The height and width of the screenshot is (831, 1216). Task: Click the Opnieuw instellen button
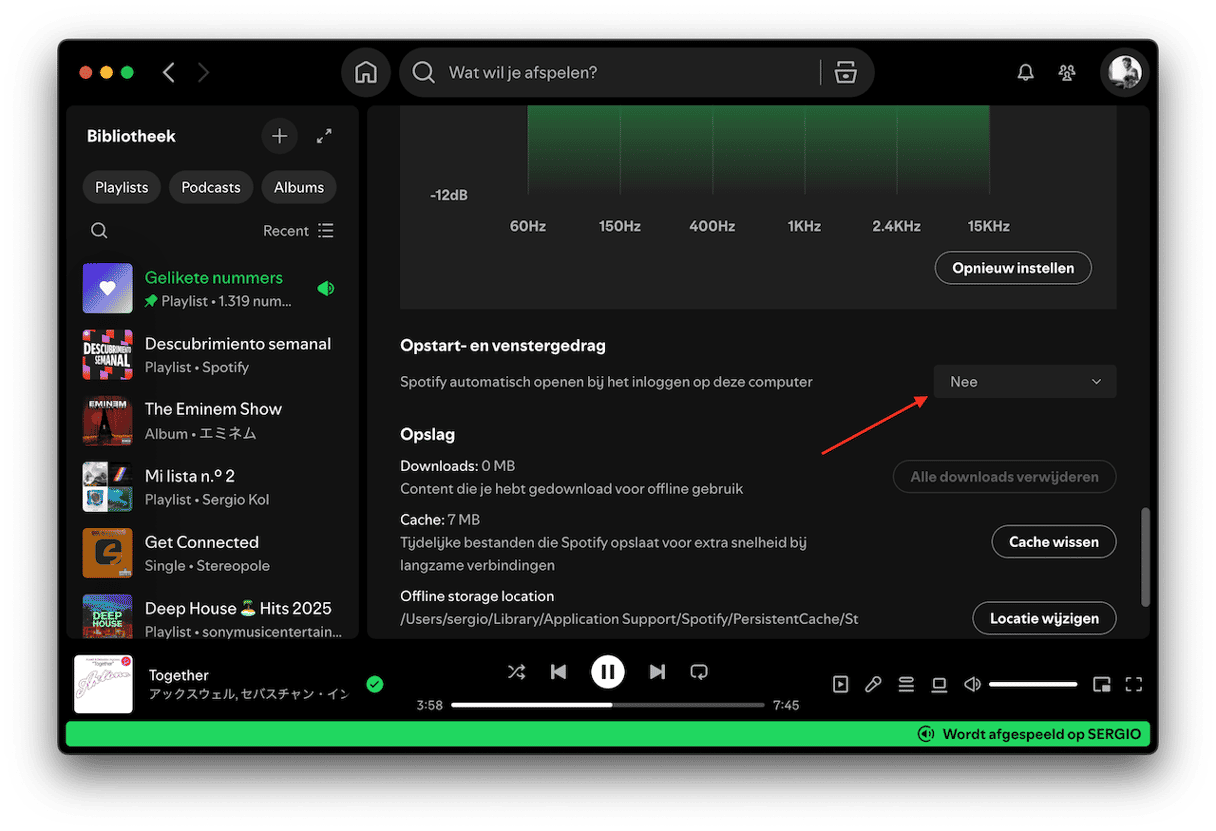(x=1012, y=268)
